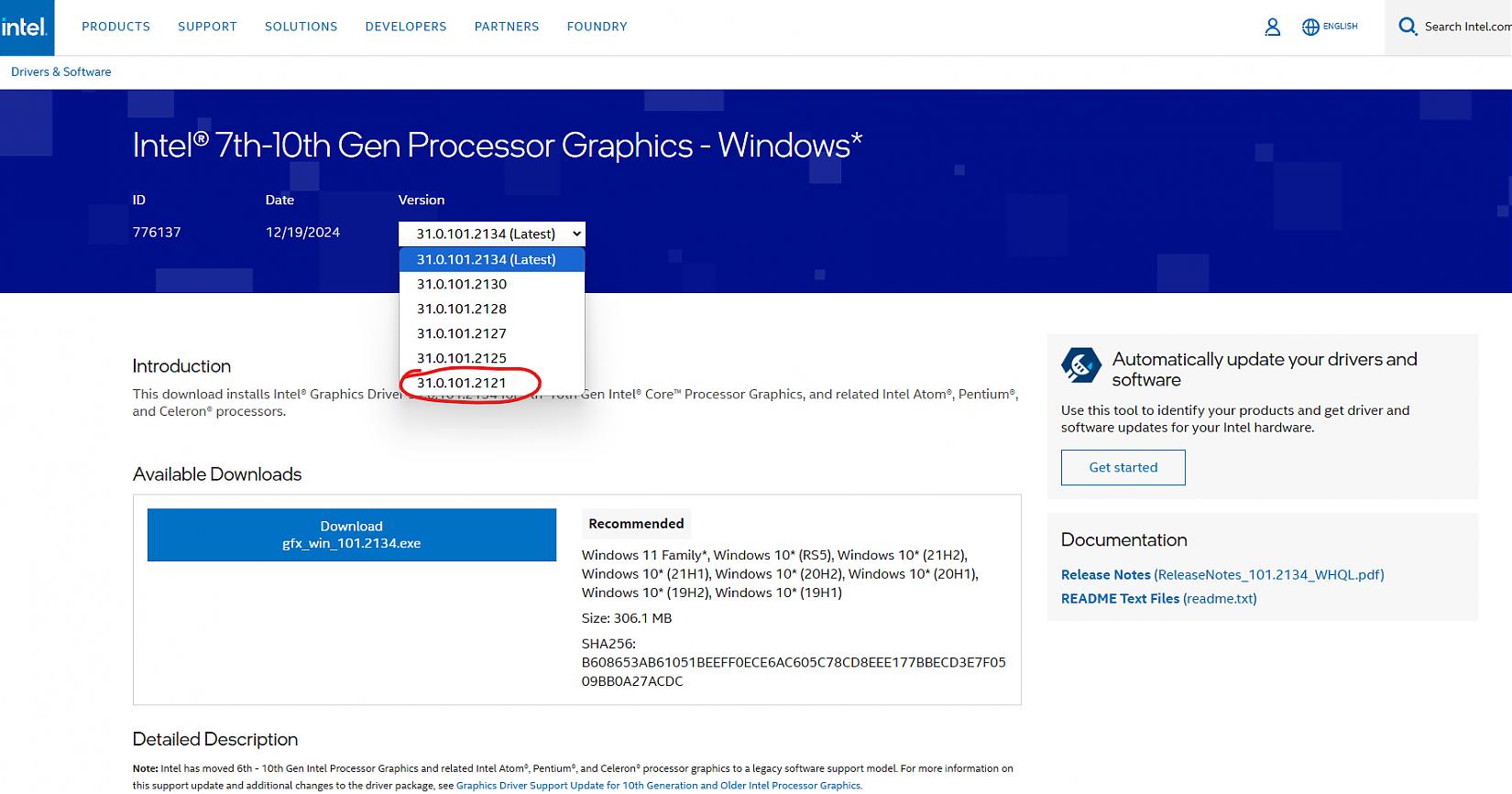Click the globe language icon
The width and height of the screenshot is (1512, 794).
point(1310,27)
